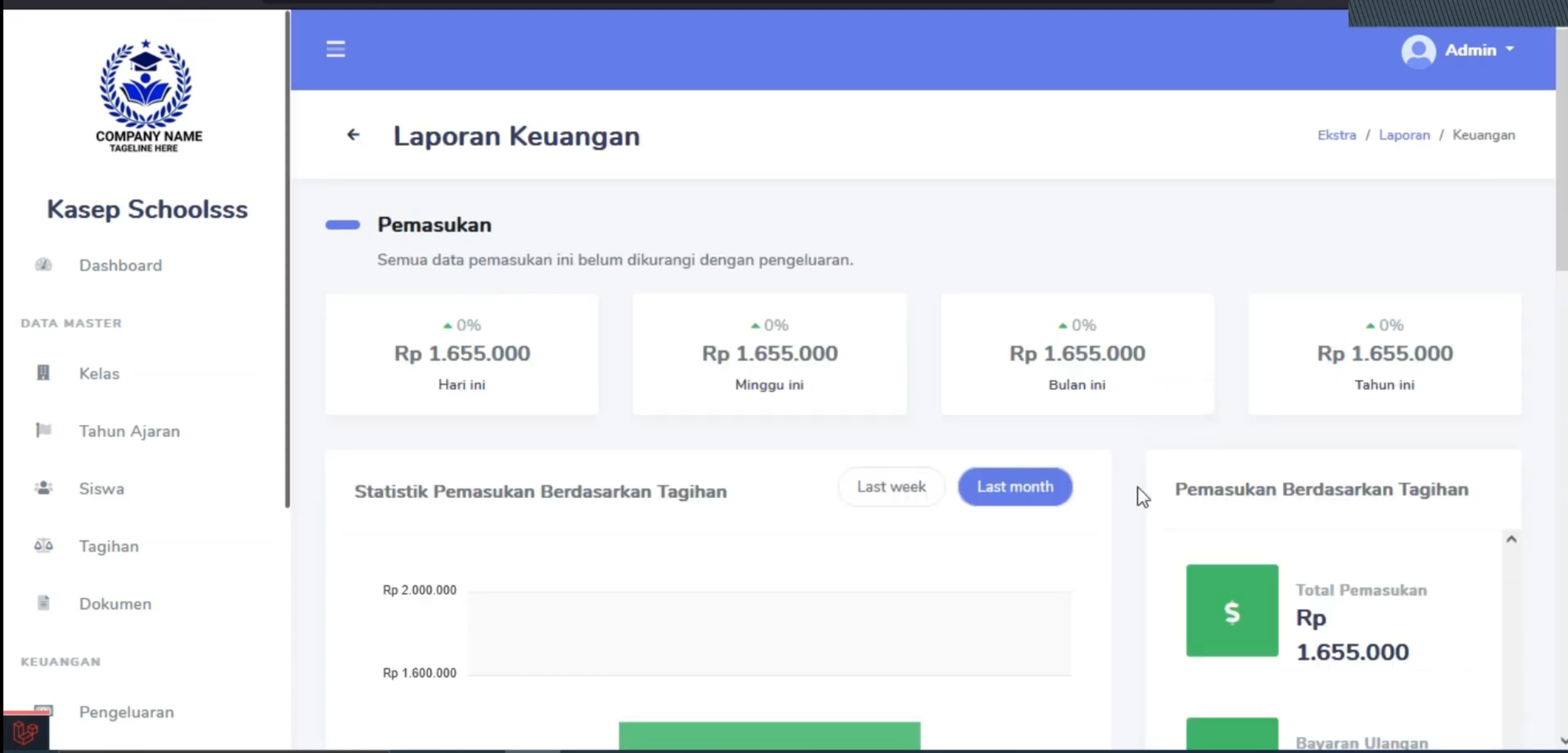Viewport: 1568px width, 753px height.
Task: Click the Rp 2.000.000 axis label
Action: click(x=419, y=590)
